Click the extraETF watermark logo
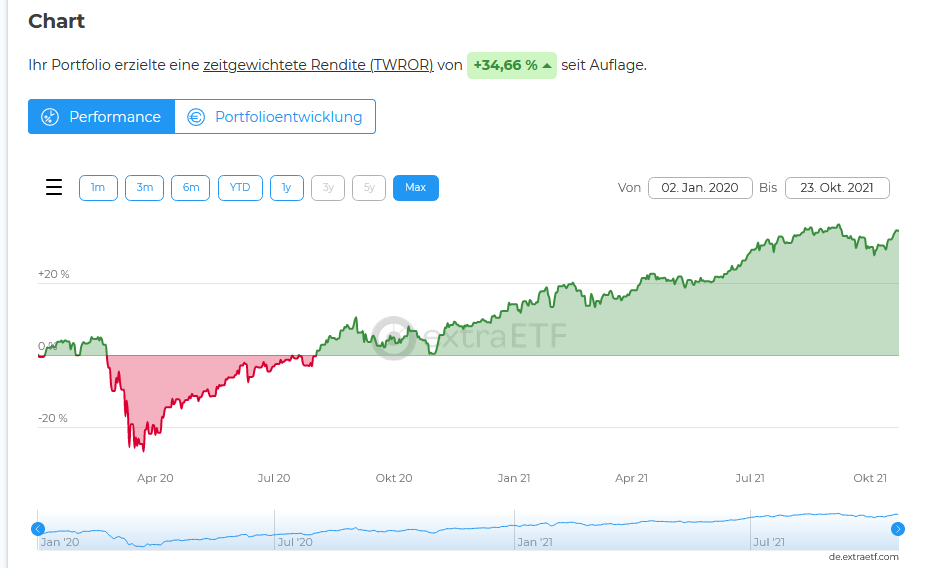 (x=393, y=336)
